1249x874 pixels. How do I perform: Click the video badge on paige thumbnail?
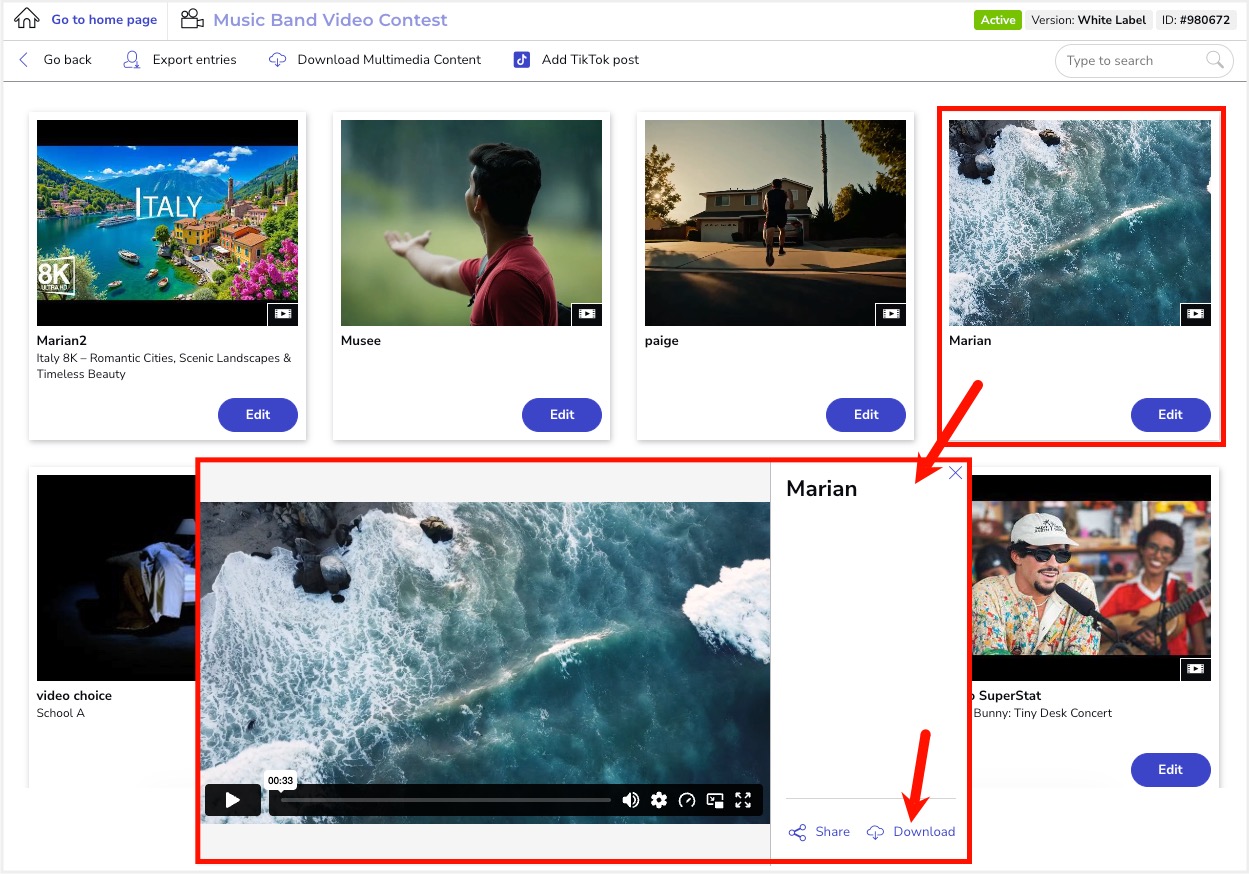[891, 314]
